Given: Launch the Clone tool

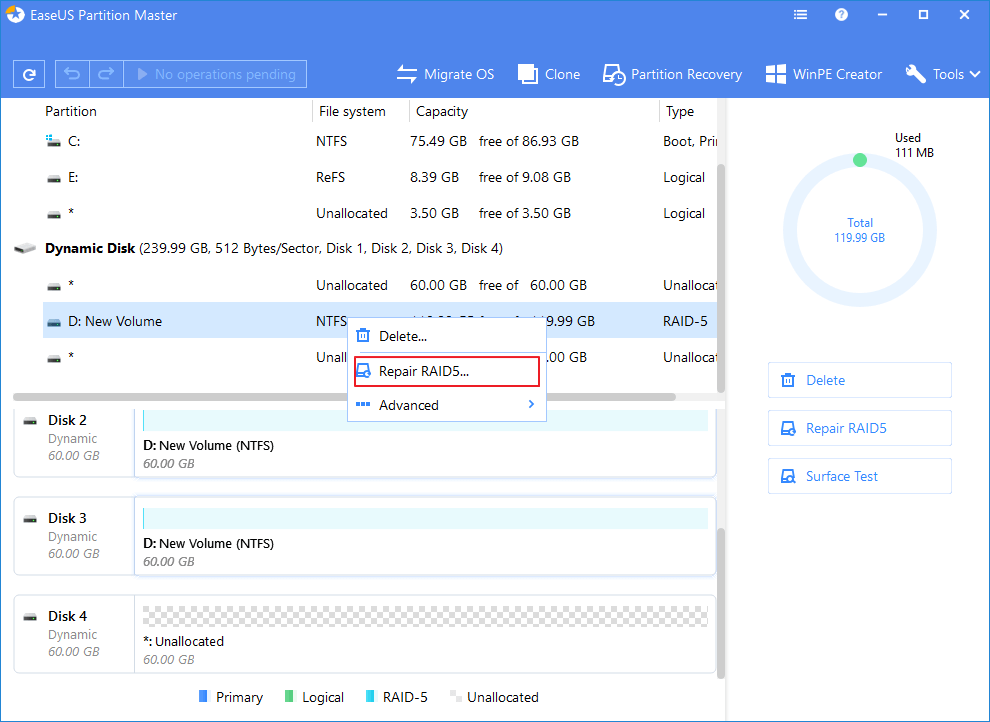Looking at the screenshot, I should pos(549,74).
